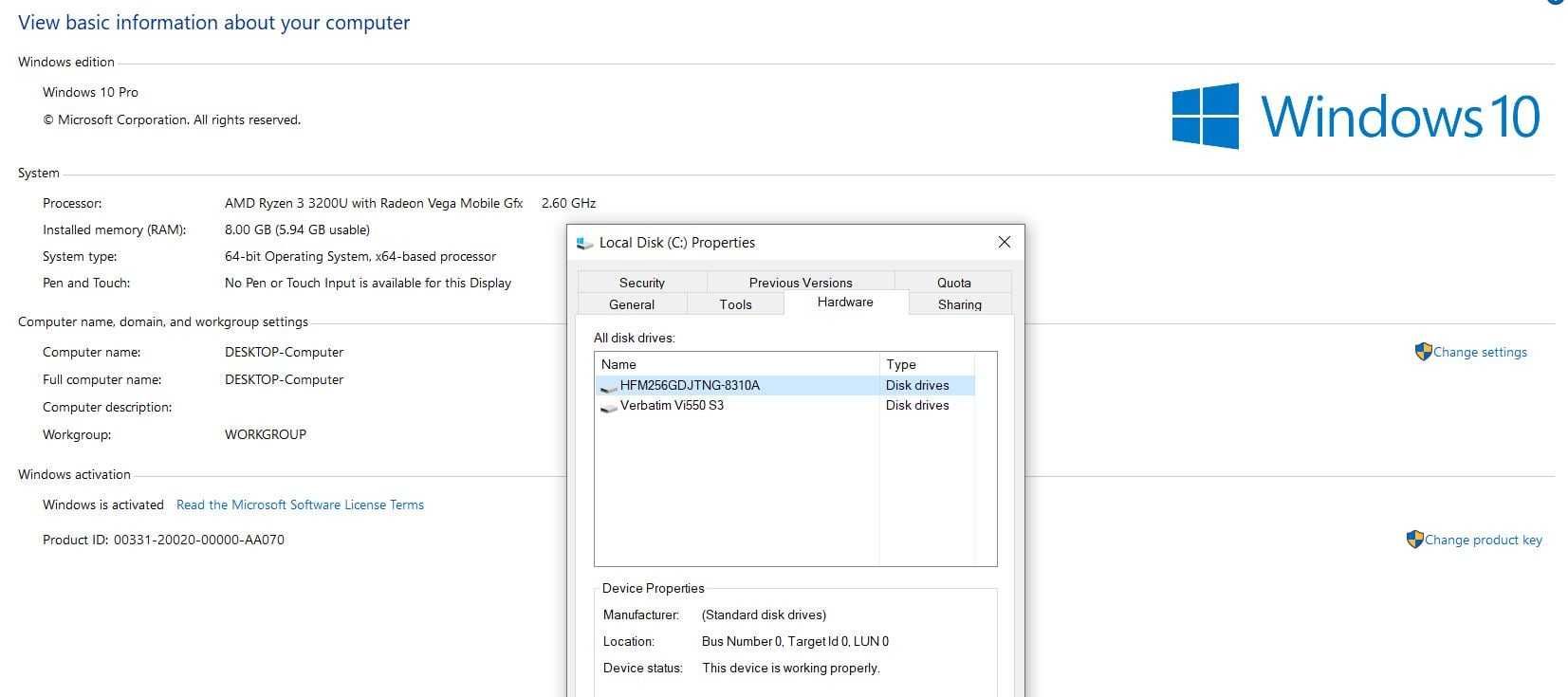The width and height of the screenshot is (1568, 697).
Task: Click the Windows 10 logo
Action: (1356, 116)
